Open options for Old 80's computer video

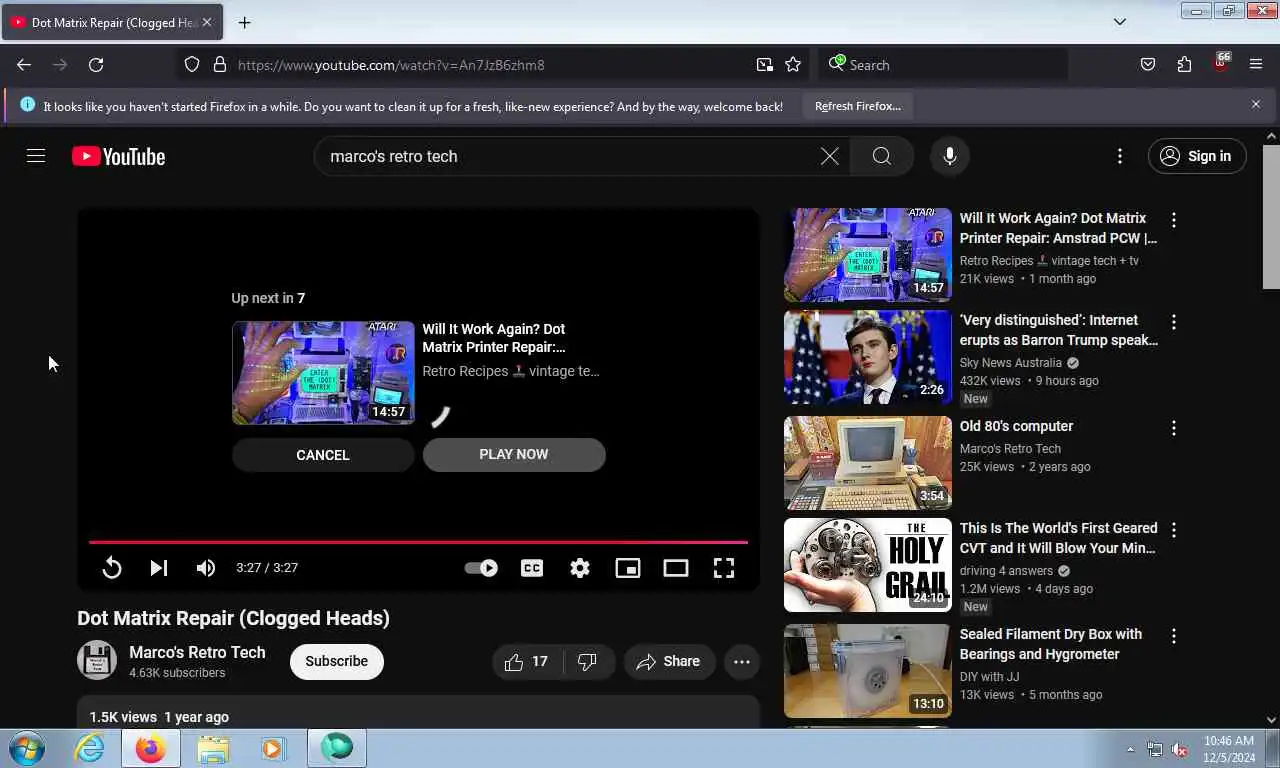pyautogui.click(x=1174, y=428)
